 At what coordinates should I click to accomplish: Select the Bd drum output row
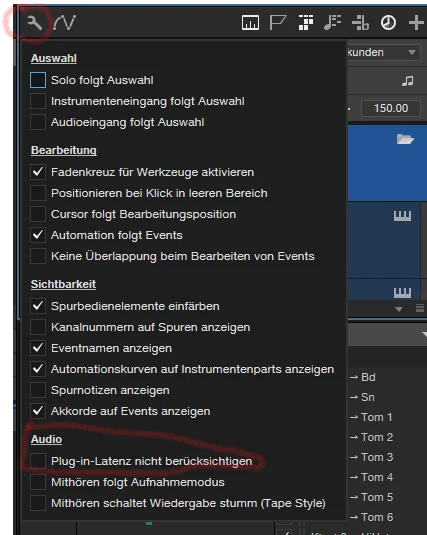click(x=362, y=377)
